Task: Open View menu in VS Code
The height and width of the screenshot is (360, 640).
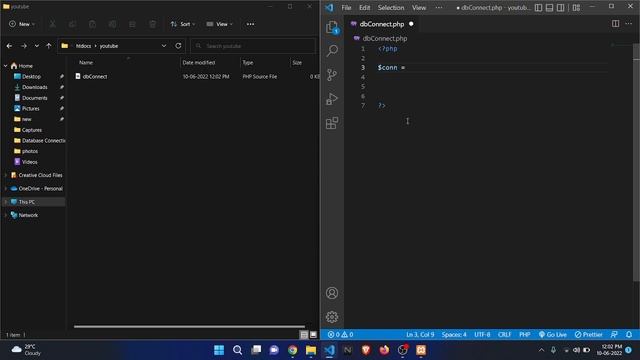Action: 419,7
